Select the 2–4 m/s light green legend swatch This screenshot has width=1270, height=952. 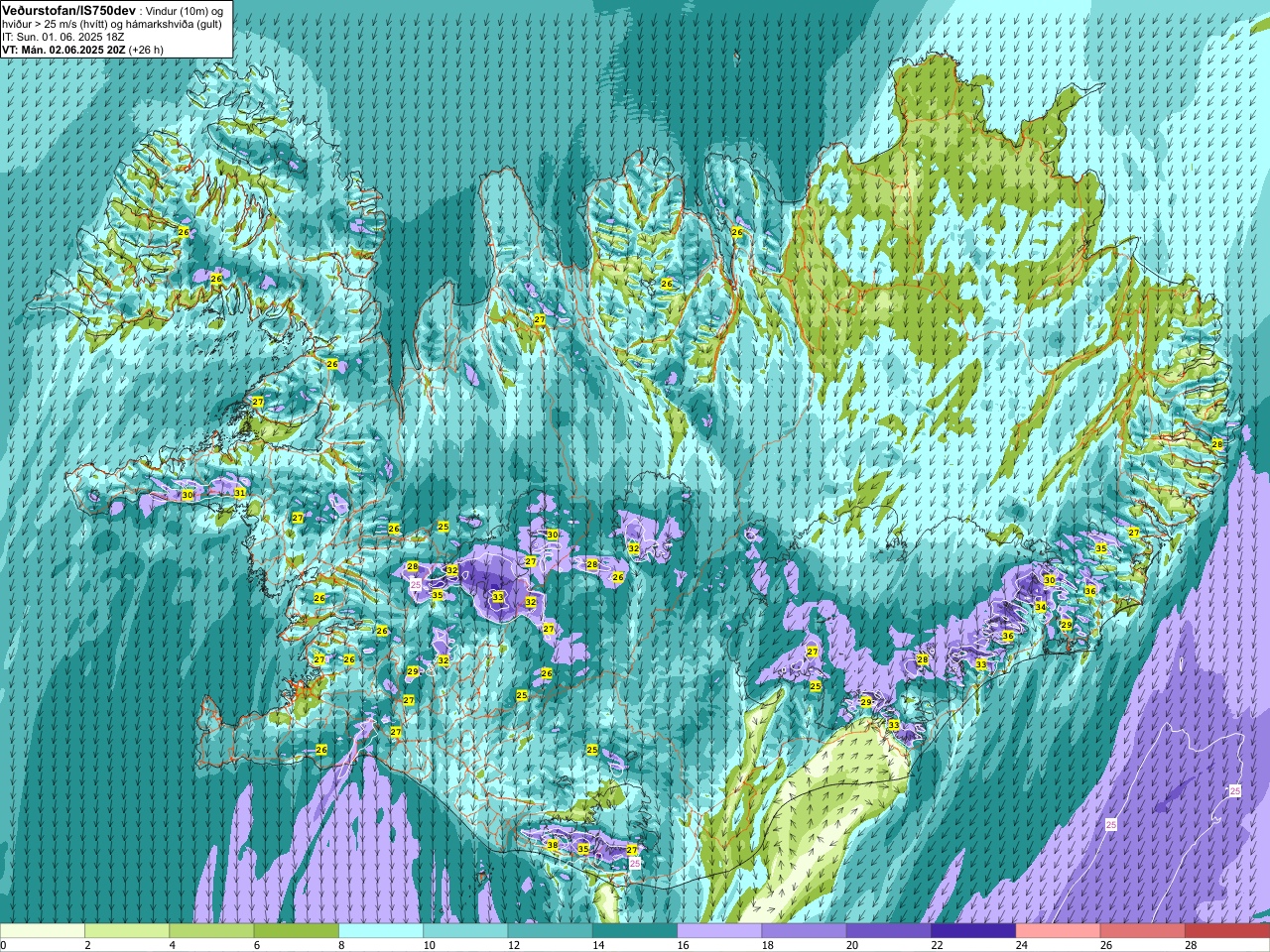pyautogui.click(x=127, y=931)
